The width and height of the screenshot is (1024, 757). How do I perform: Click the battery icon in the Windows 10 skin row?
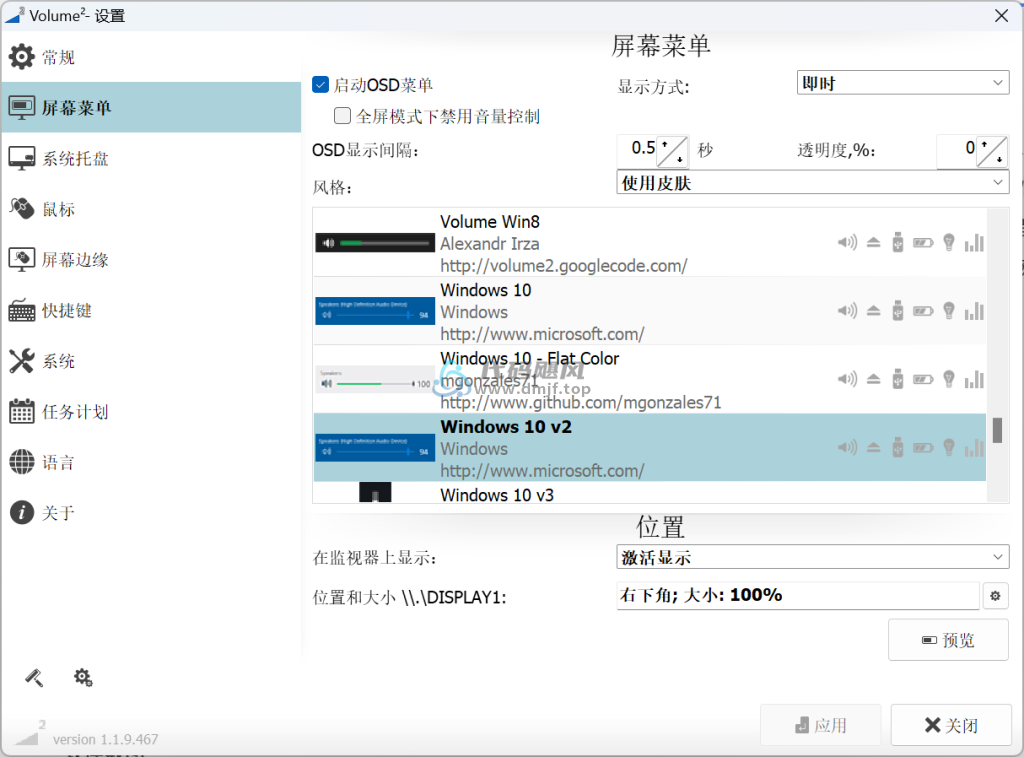click(x=923, y=311)
